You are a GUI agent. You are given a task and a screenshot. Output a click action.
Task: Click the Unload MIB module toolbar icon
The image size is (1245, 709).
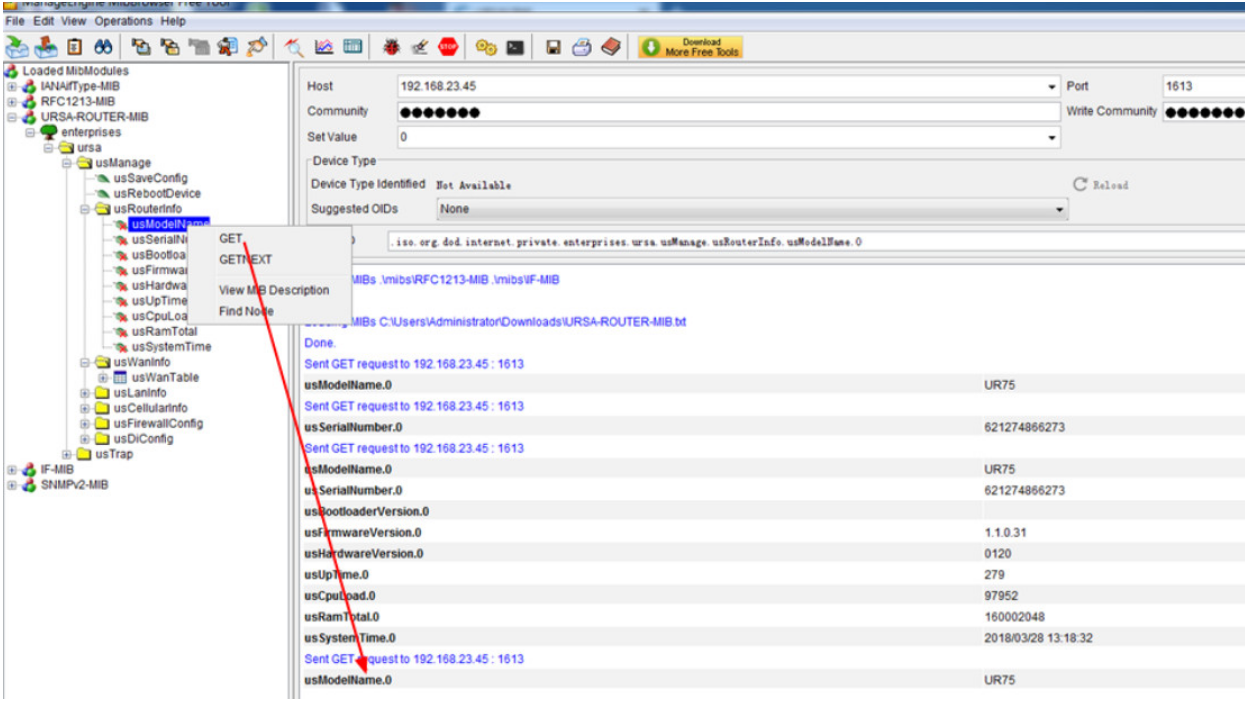(46, 47)
